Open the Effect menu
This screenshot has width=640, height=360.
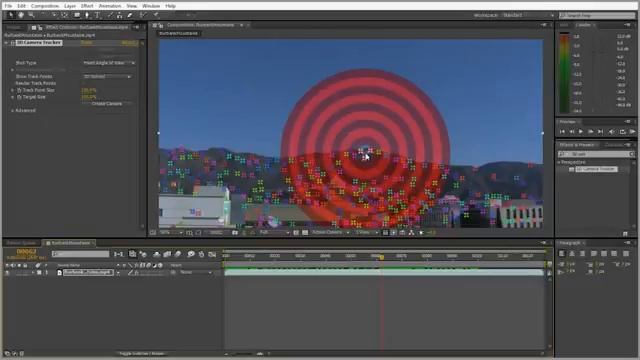point(87,6)
